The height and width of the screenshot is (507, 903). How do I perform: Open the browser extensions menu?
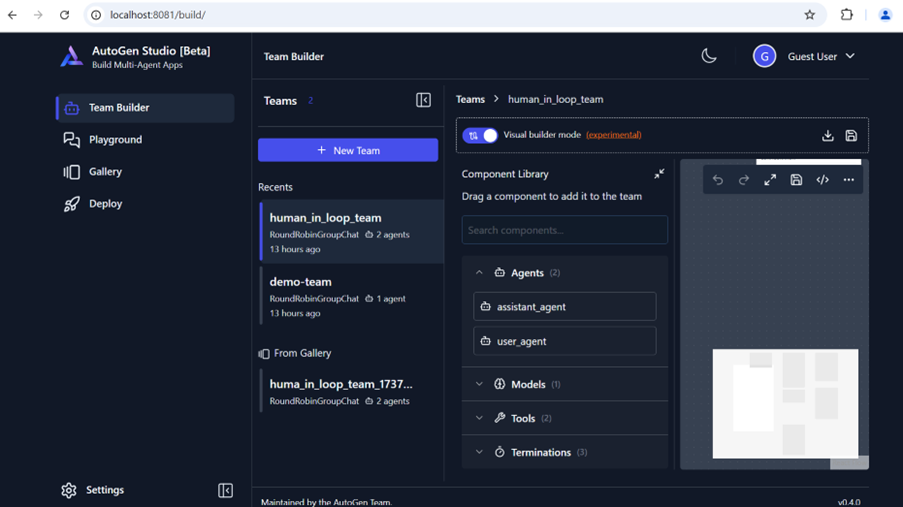[x=847, y=15]
